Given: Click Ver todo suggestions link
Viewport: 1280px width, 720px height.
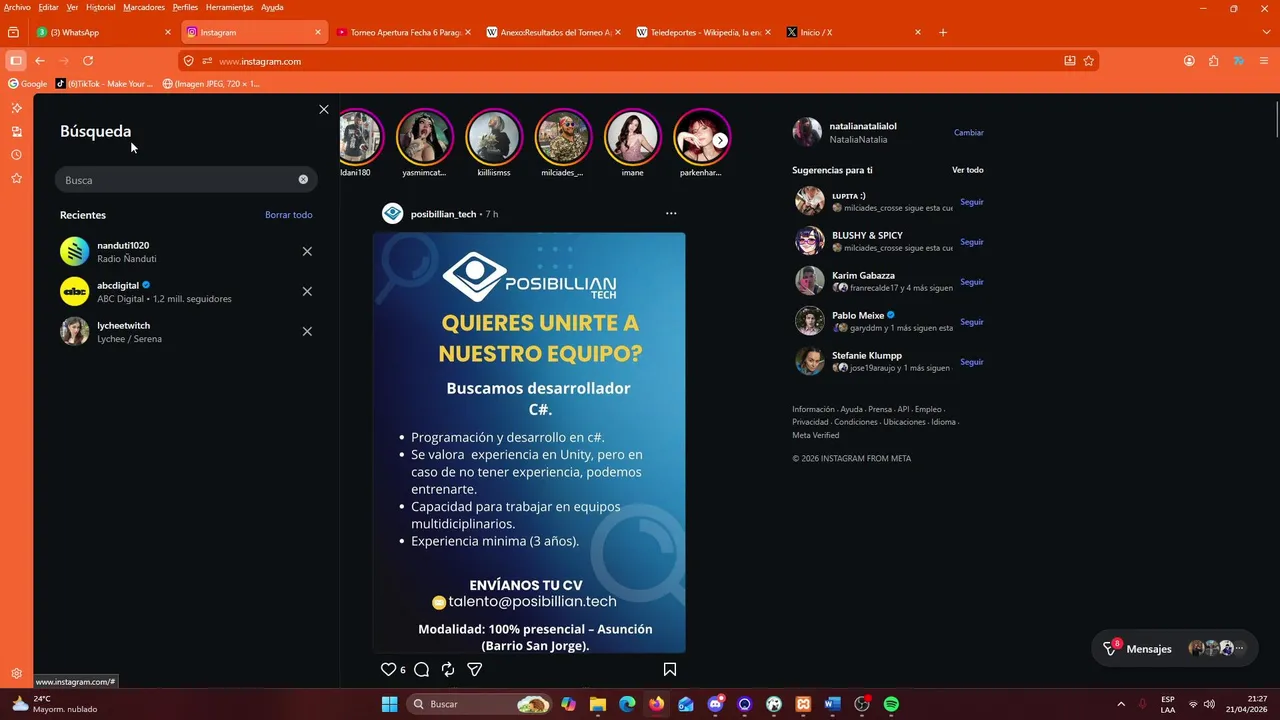Looking at the screenshot, I should click(967, 170).
